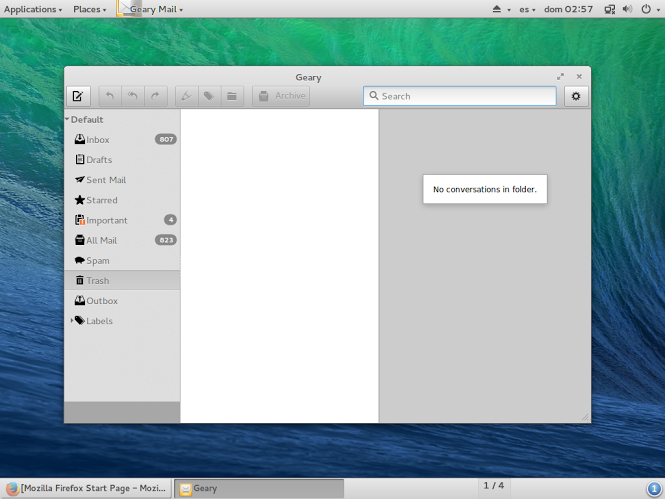665x499 pixels.
Task: Click the No conversations in folder message
Action: (485, 189)
